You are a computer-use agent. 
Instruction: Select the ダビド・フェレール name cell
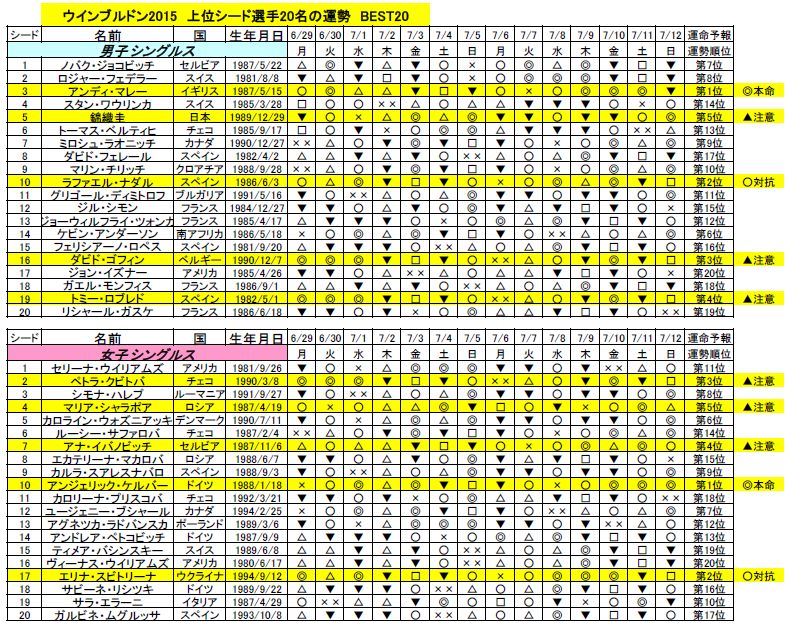pyautogui.click(x=108, y=156)
